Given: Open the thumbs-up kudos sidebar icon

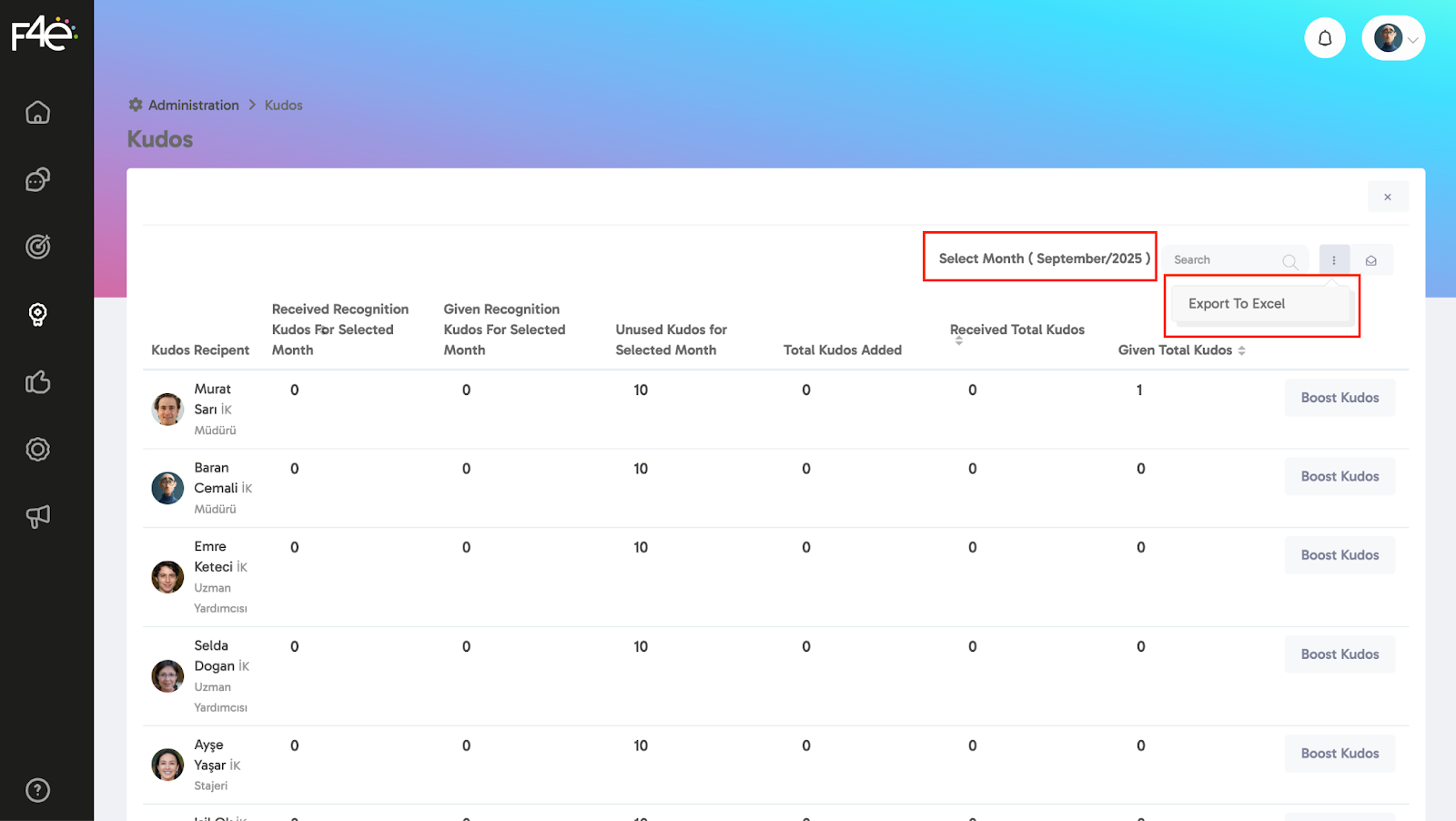Looking at the screenshot, I should [x=37, y=382].
